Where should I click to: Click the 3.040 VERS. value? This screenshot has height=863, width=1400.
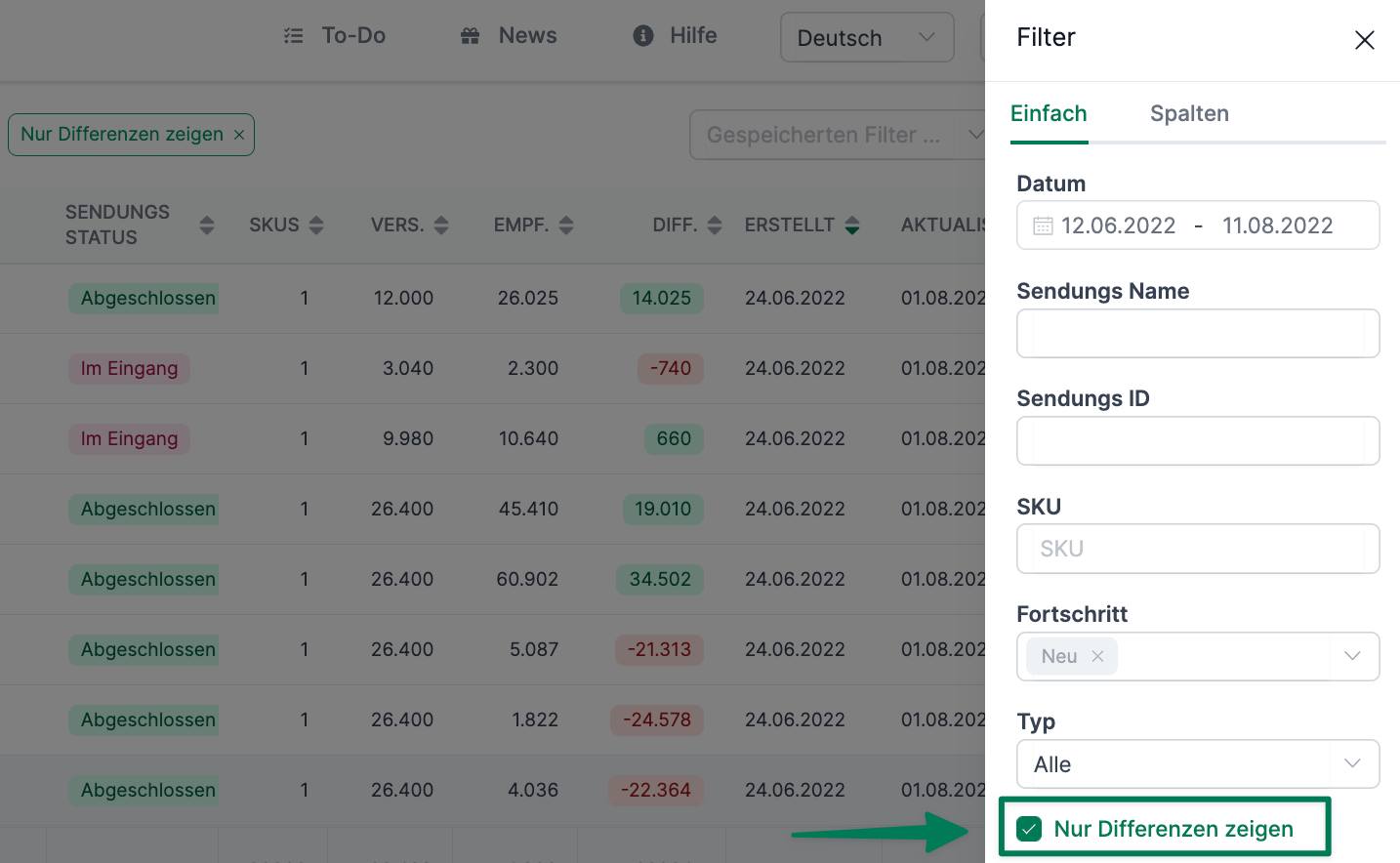[408, 369]
